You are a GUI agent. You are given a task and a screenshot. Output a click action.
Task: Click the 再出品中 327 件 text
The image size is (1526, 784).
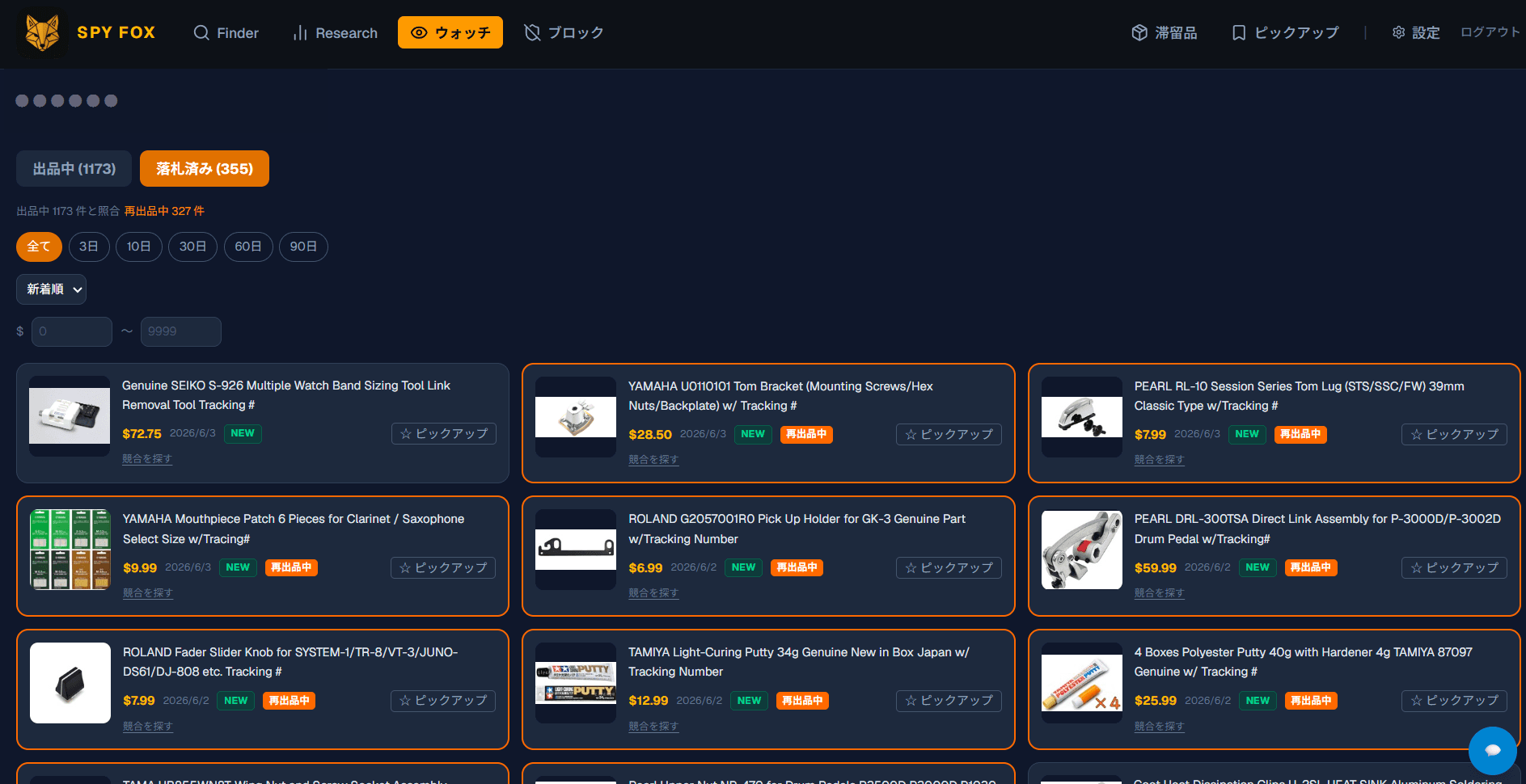click(x=164, y=211)
